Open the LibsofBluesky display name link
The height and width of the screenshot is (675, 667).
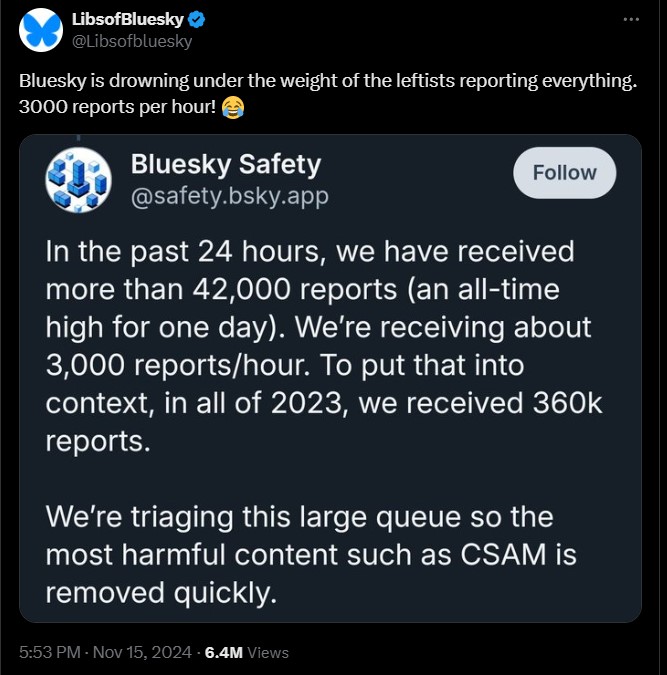128,19
